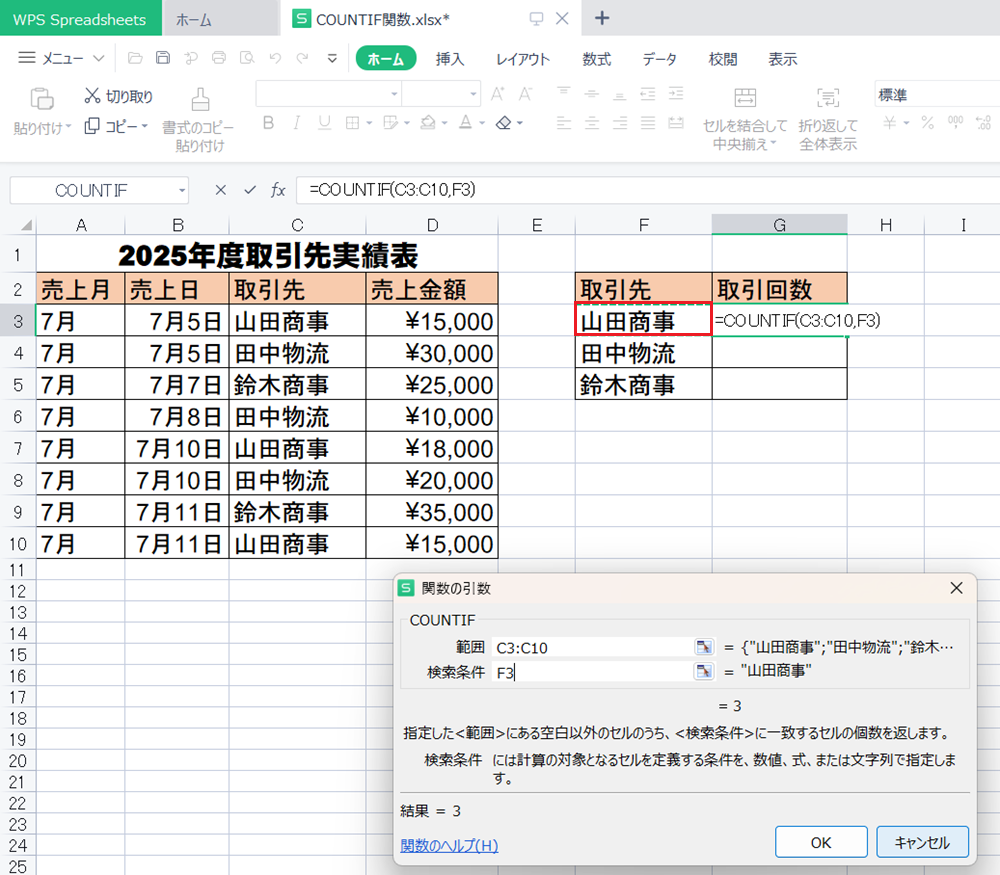Click OK in the 関数の引数 dialog
Screen dimensions: 1000x875
coord(821,842)
